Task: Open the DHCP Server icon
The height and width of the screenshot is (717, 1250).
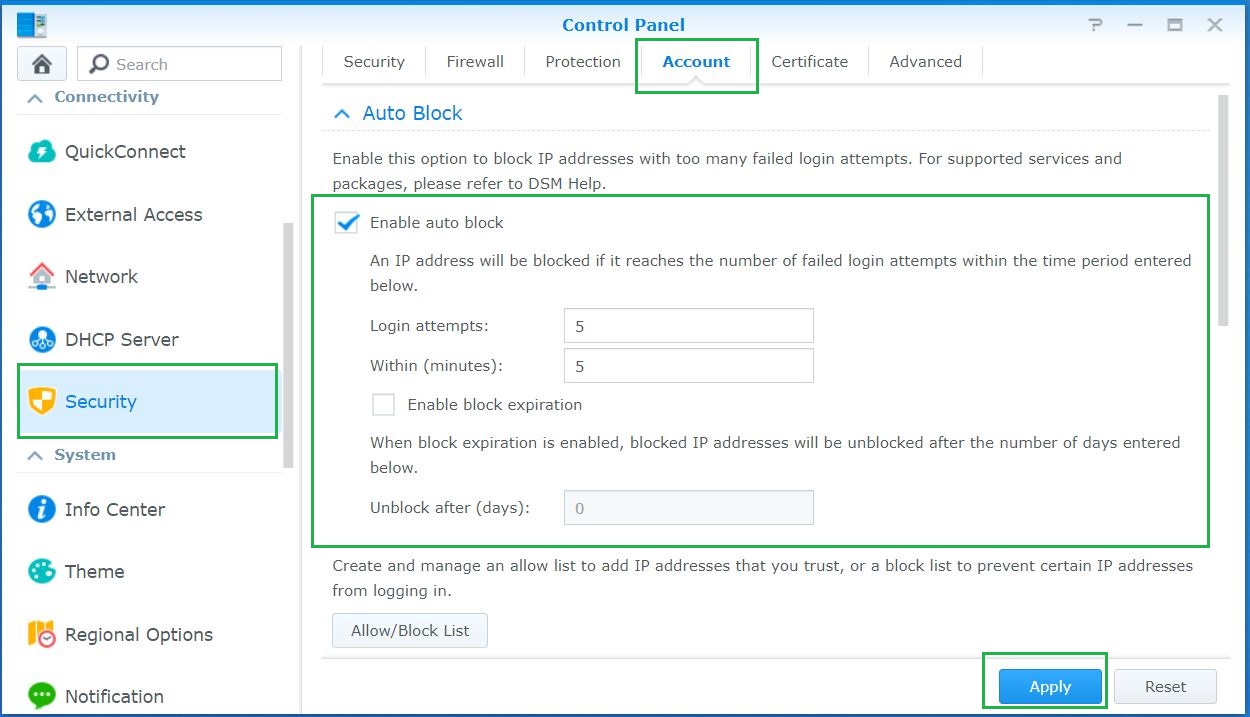Action: pyautogui.click(x=42, y=340)
